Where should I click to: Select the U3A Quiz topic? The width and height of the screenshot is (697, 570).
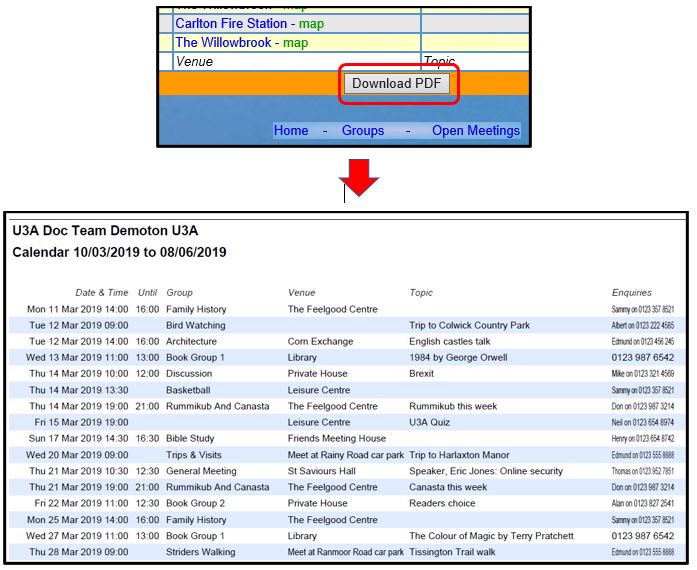pyautogui.click(x=431, y=422)
